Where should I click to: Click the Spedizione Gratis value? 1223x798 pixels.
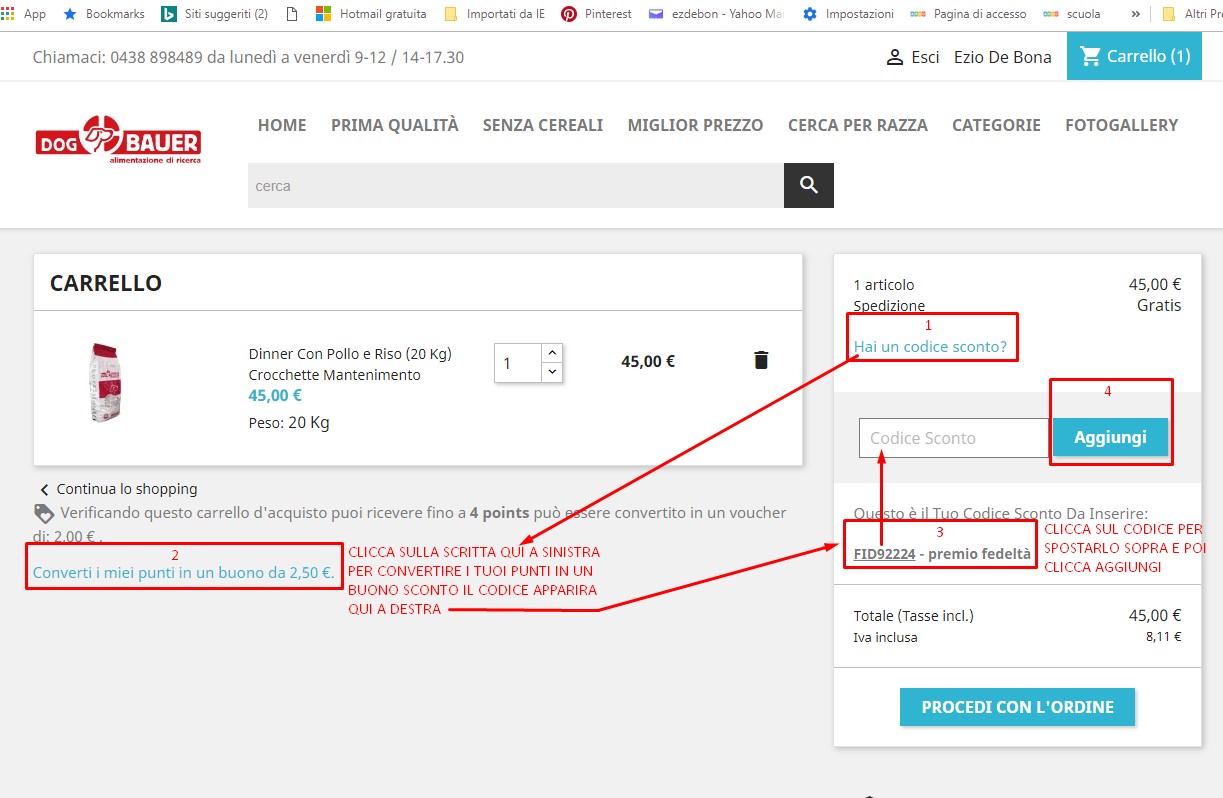coord(1159,305)
